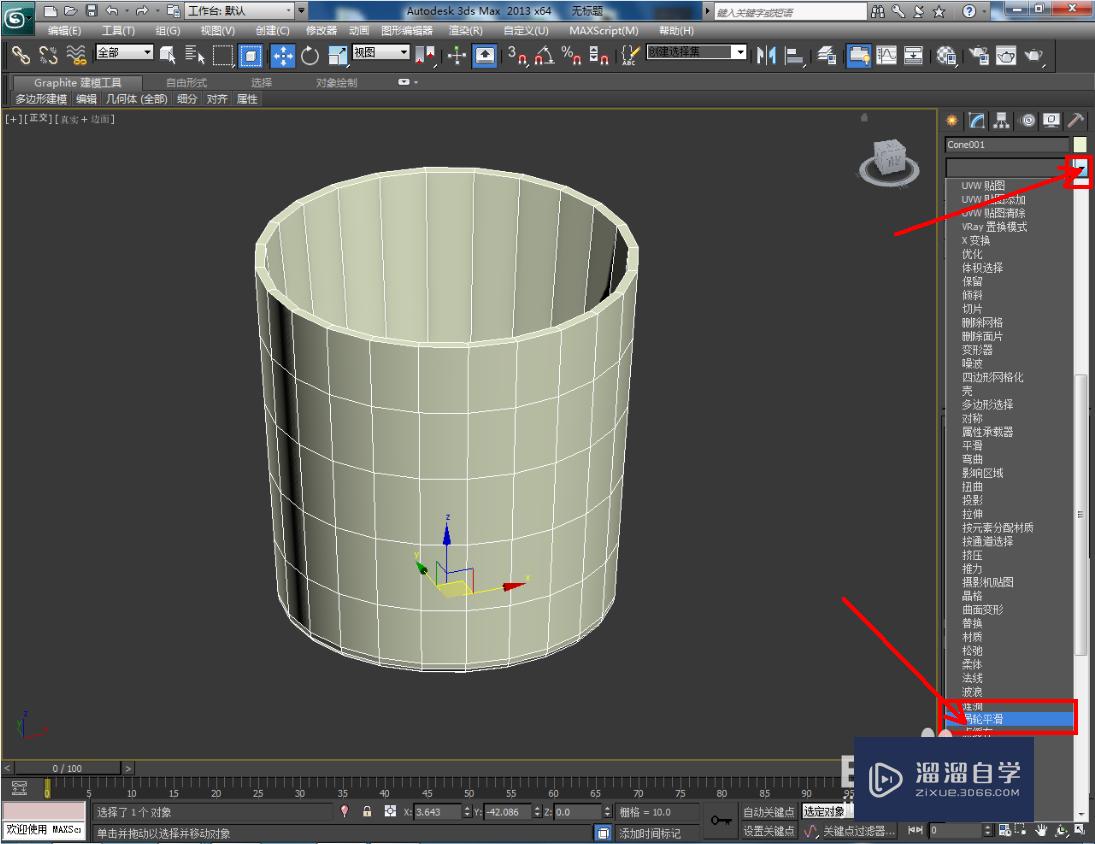
Task: Open Select by Name list icon
Action: tap(195, 55)
